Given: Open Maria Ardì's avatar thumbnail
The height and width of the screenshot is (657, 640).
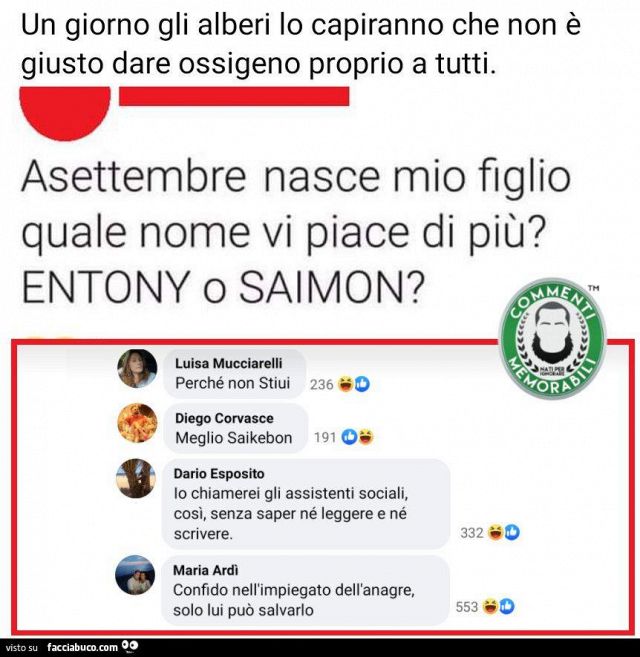Looking at the screenshot, I should click(135, 575).
